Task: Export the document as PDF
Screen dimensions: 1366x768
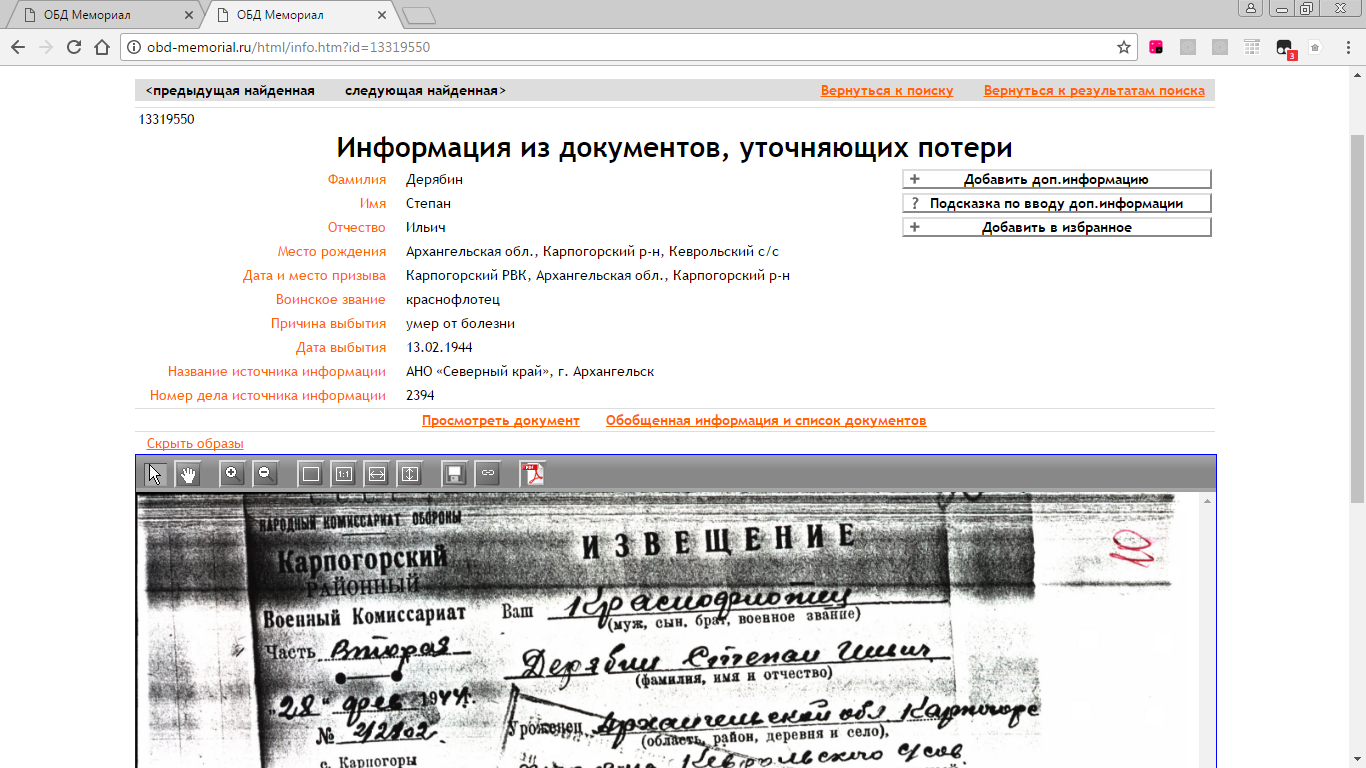Action: (x=531, y=474)
